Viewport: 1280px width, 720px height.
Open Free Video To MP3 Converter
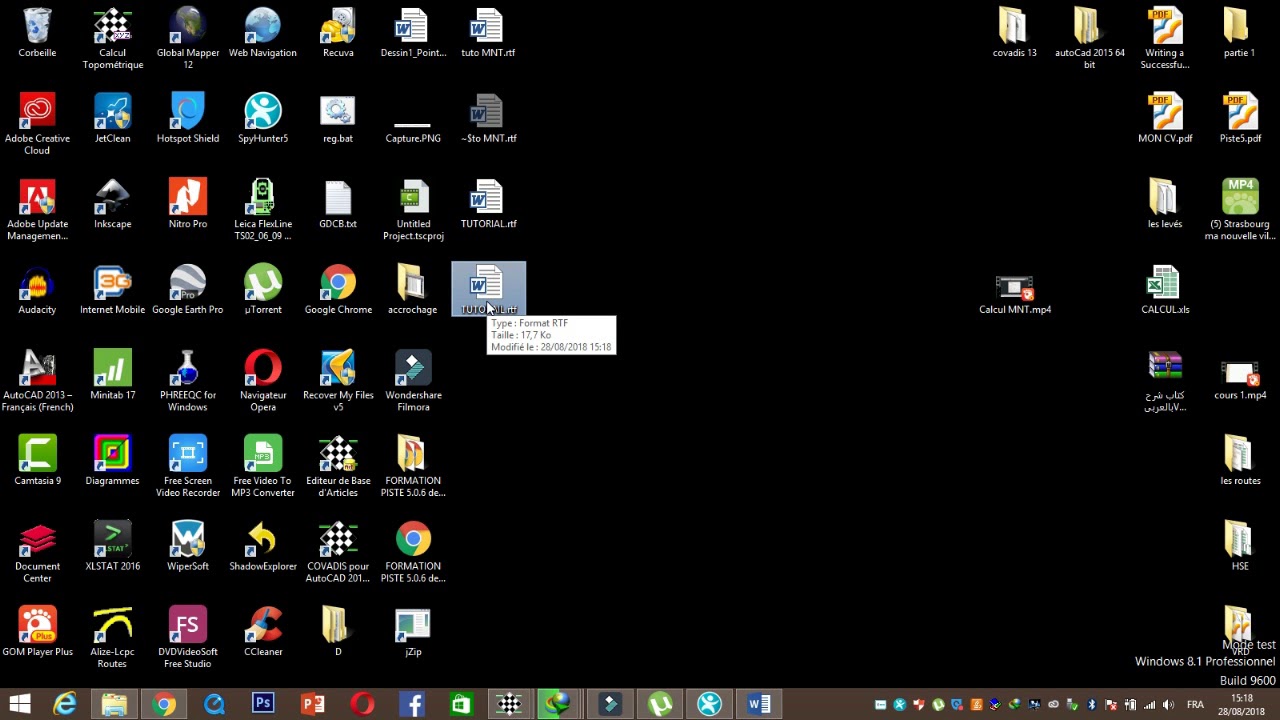click(x=263, y=466)
